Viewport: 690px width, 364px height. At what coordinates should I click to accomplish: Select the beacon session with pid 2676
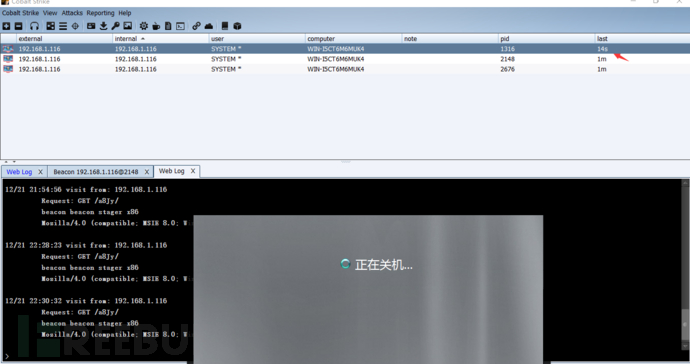(x=345, y=69)
